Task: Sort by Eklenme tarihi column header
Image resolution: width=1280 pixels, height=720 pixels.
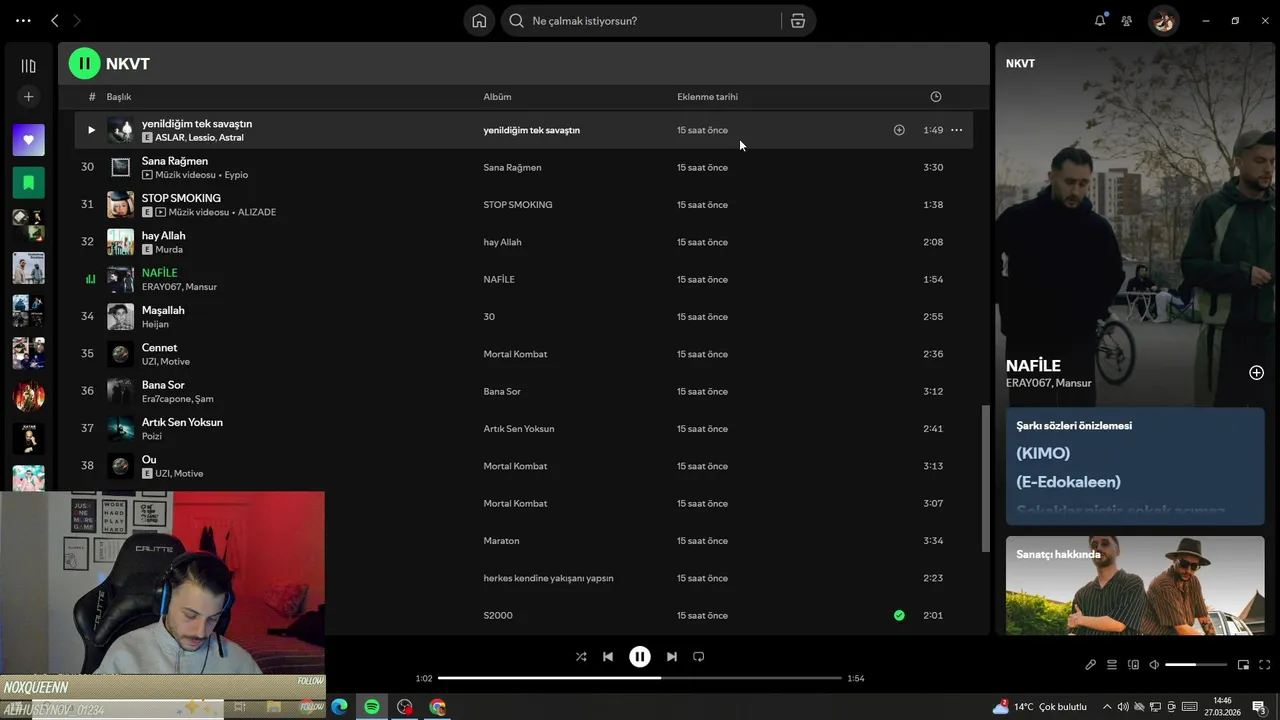Action: [x=707, y=97]
